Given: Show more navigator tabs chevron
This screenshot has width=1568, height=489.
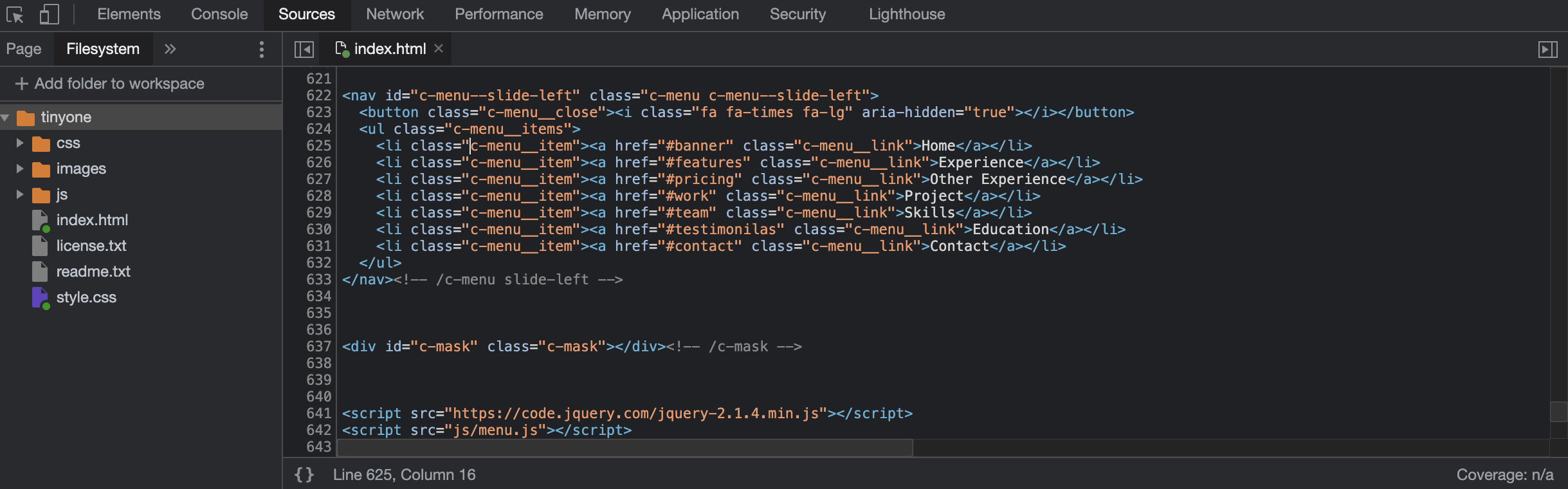Looking at the screenshot, I should click(x=170, y=49).
